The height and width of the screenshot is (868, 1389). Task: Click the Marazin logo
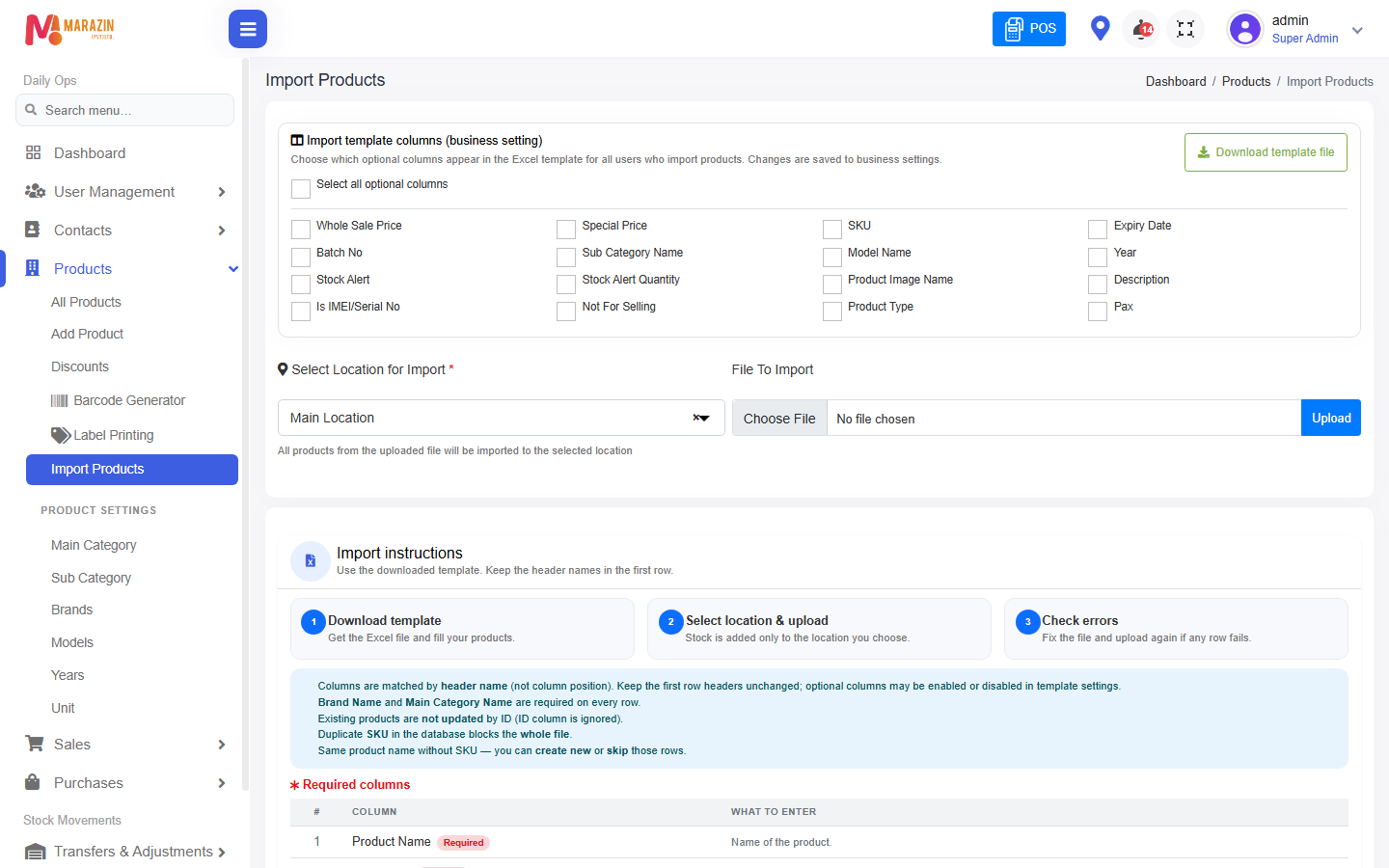coord(69,29)
